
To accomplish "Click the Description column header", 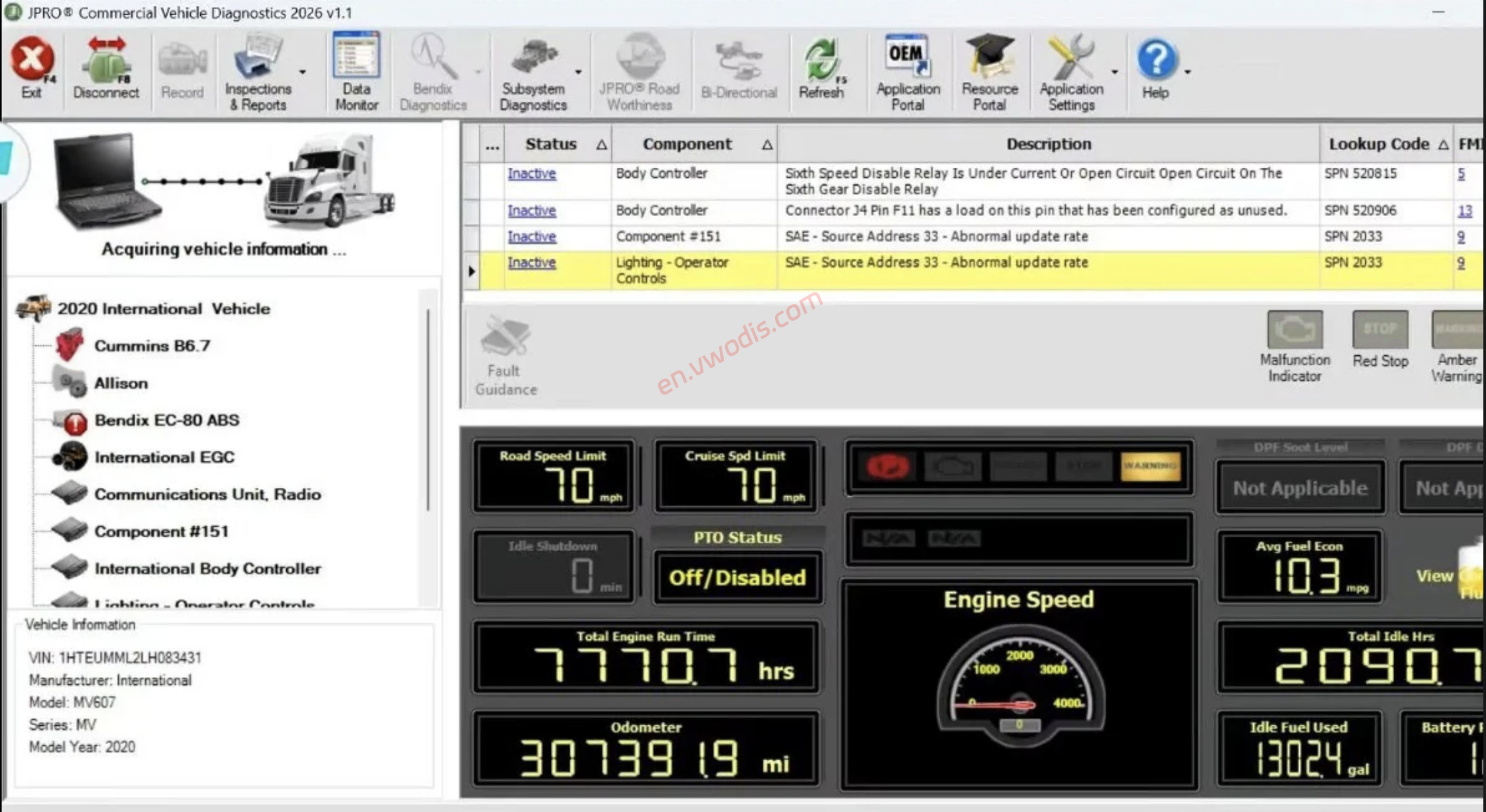I will pyautogui.click(x=1048, y=144).
